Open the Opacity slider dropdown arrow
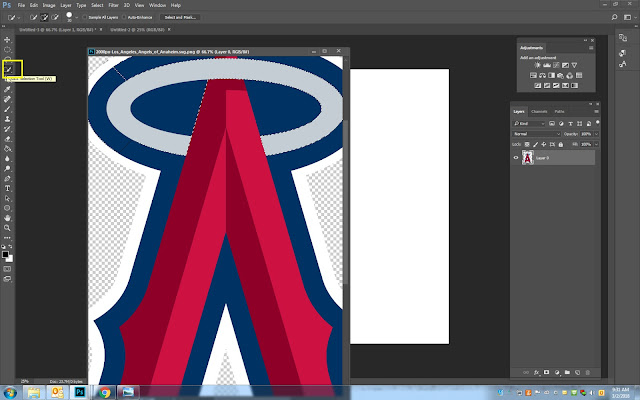640x400 pixels. (596, 134)
